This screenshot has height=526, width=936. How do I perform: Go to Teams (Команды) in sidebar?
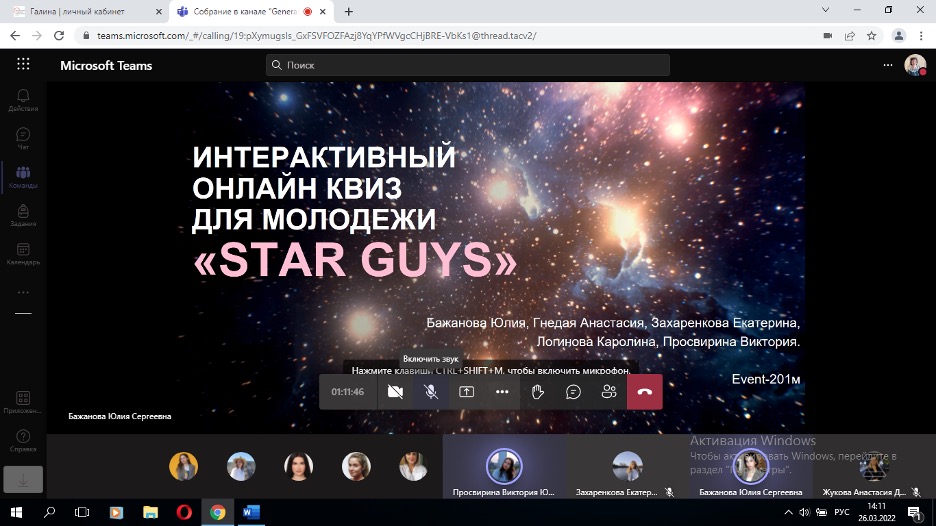coord(23,177)
